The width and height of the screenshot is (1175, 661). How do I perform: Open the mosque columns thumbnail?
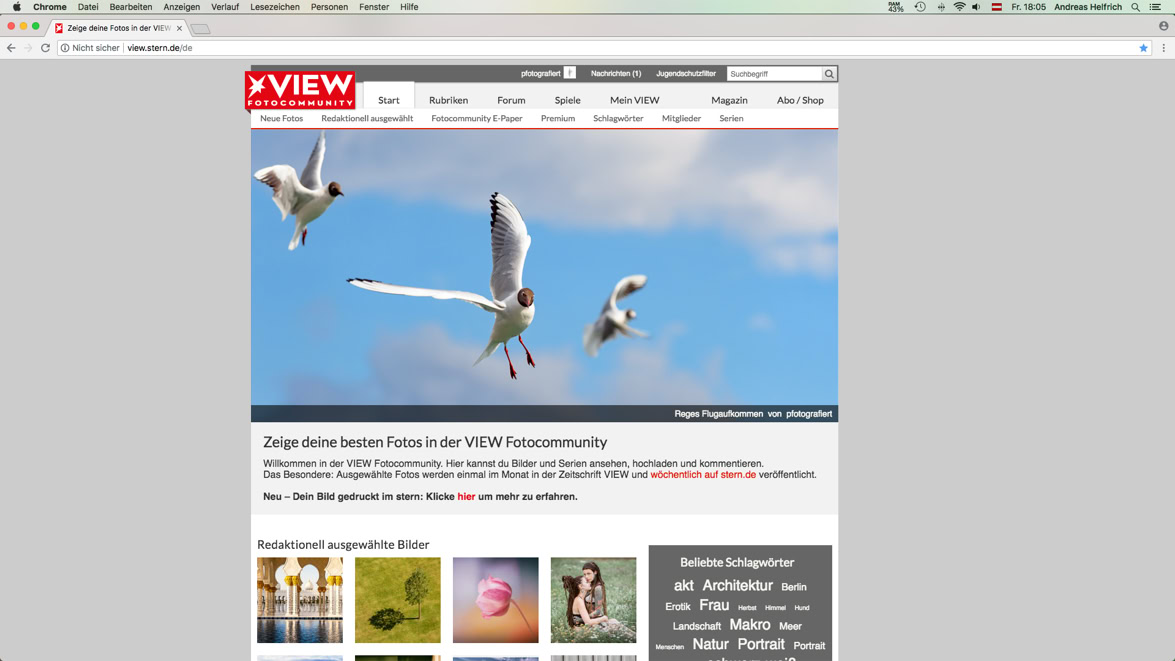pos(300,600)
